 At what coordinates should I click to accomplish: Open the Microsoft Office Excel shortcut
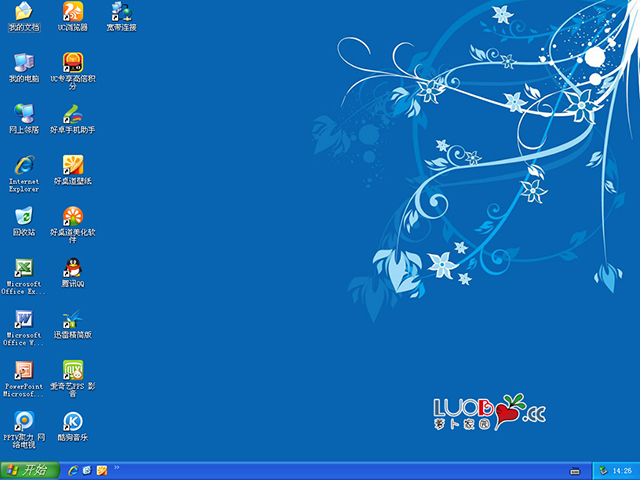[x=24, y=268]
